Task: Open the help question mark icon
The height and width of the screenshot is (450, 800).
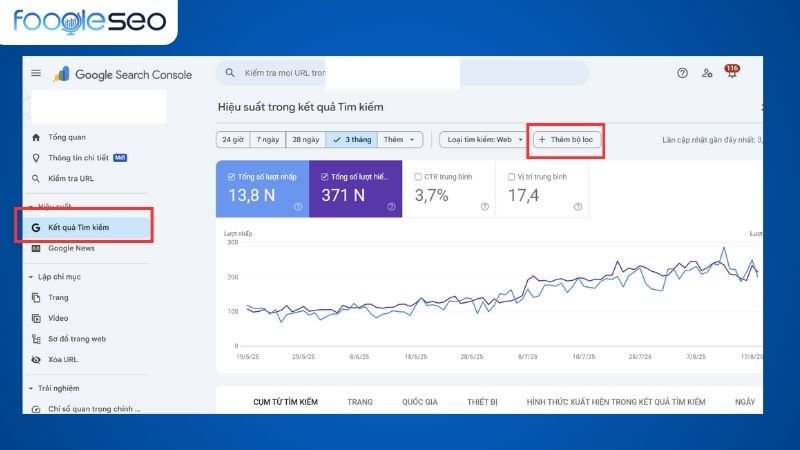Action: click(x=682, y=73)
